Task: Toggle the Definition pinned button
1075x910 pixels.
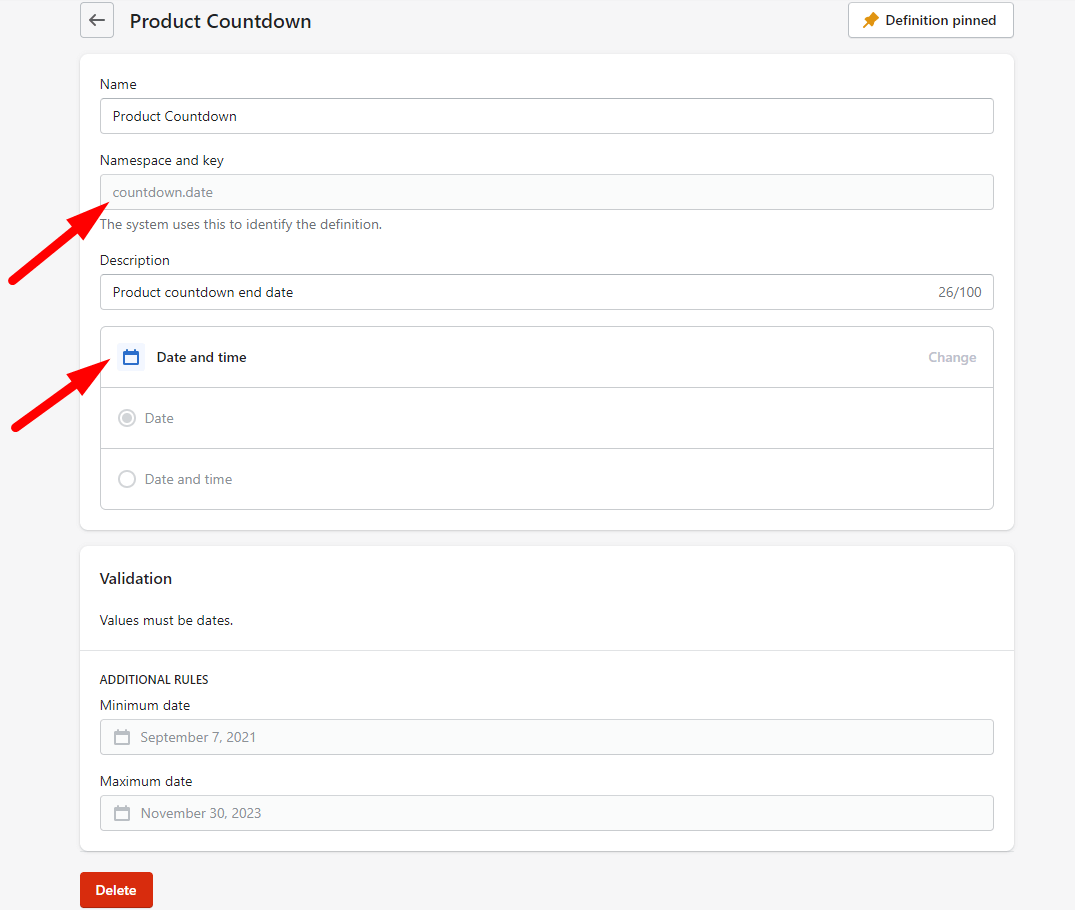Action: point(930,21)
